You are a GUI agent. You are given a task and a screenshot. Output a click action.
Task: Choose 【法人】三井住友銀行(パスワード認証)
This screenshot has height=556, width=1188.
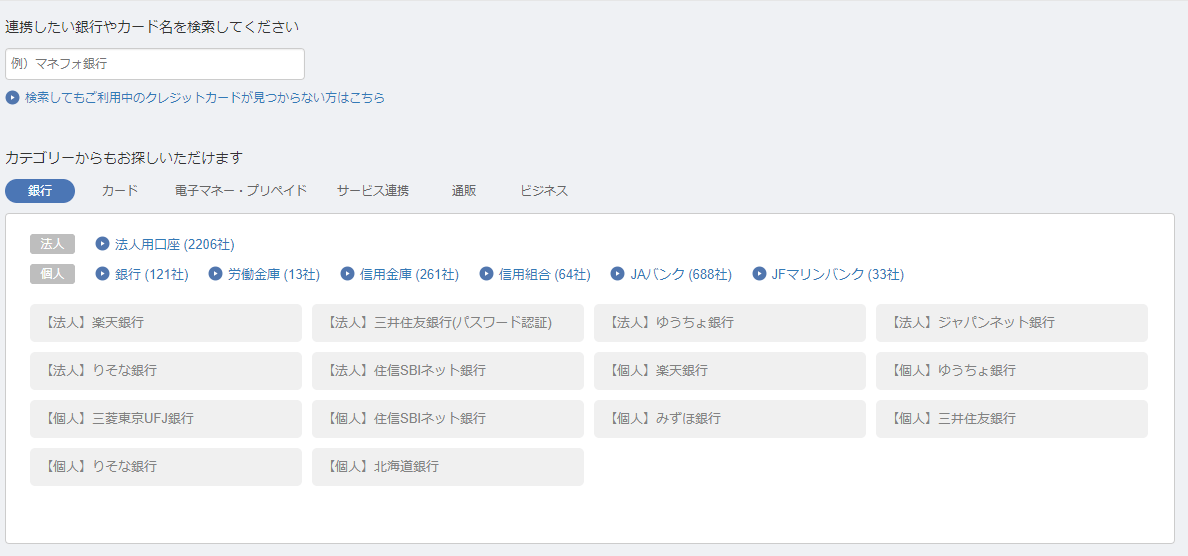(448, 323)
